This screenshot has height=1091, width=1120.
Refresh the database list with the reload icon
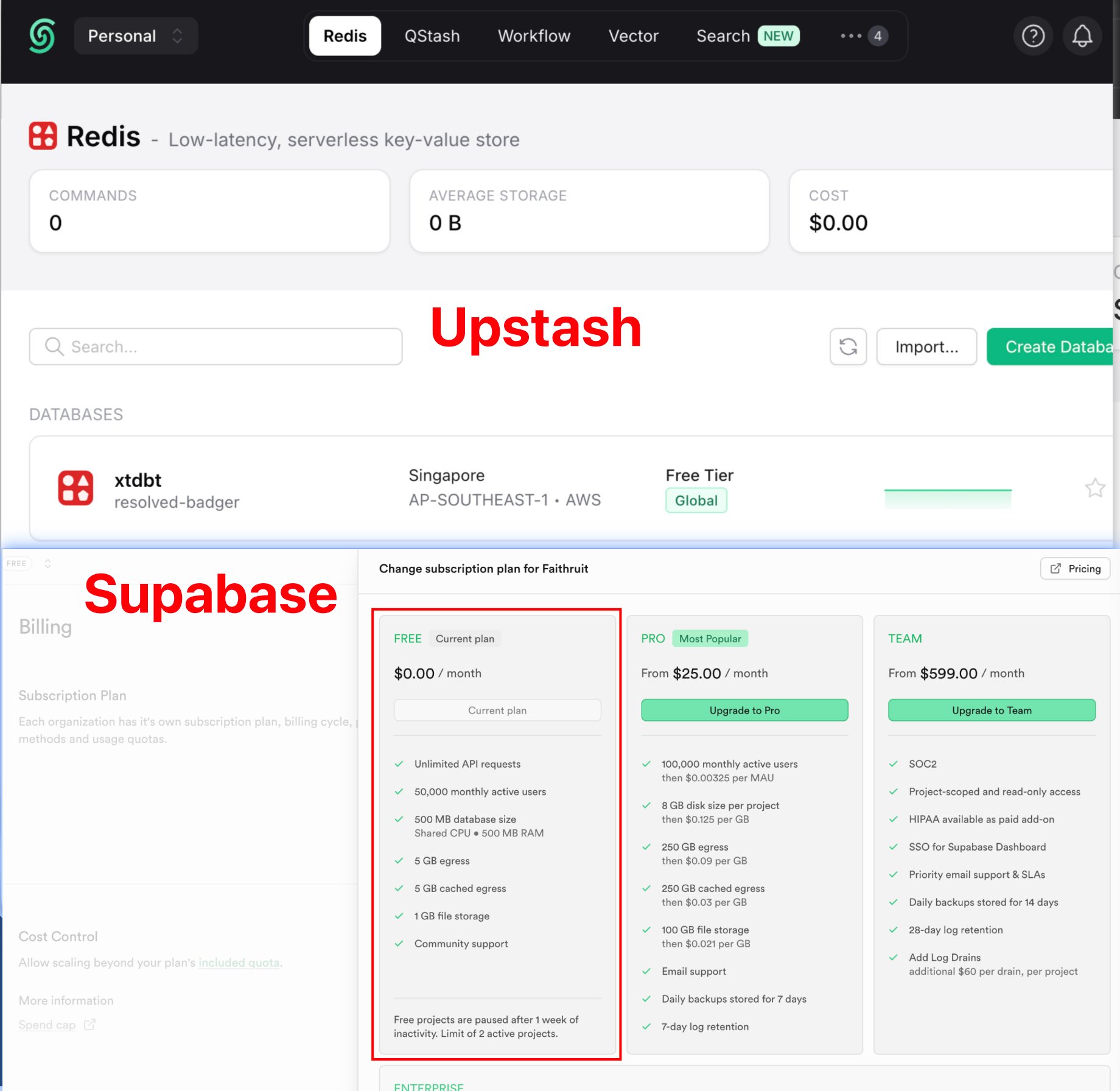[848, 346]
